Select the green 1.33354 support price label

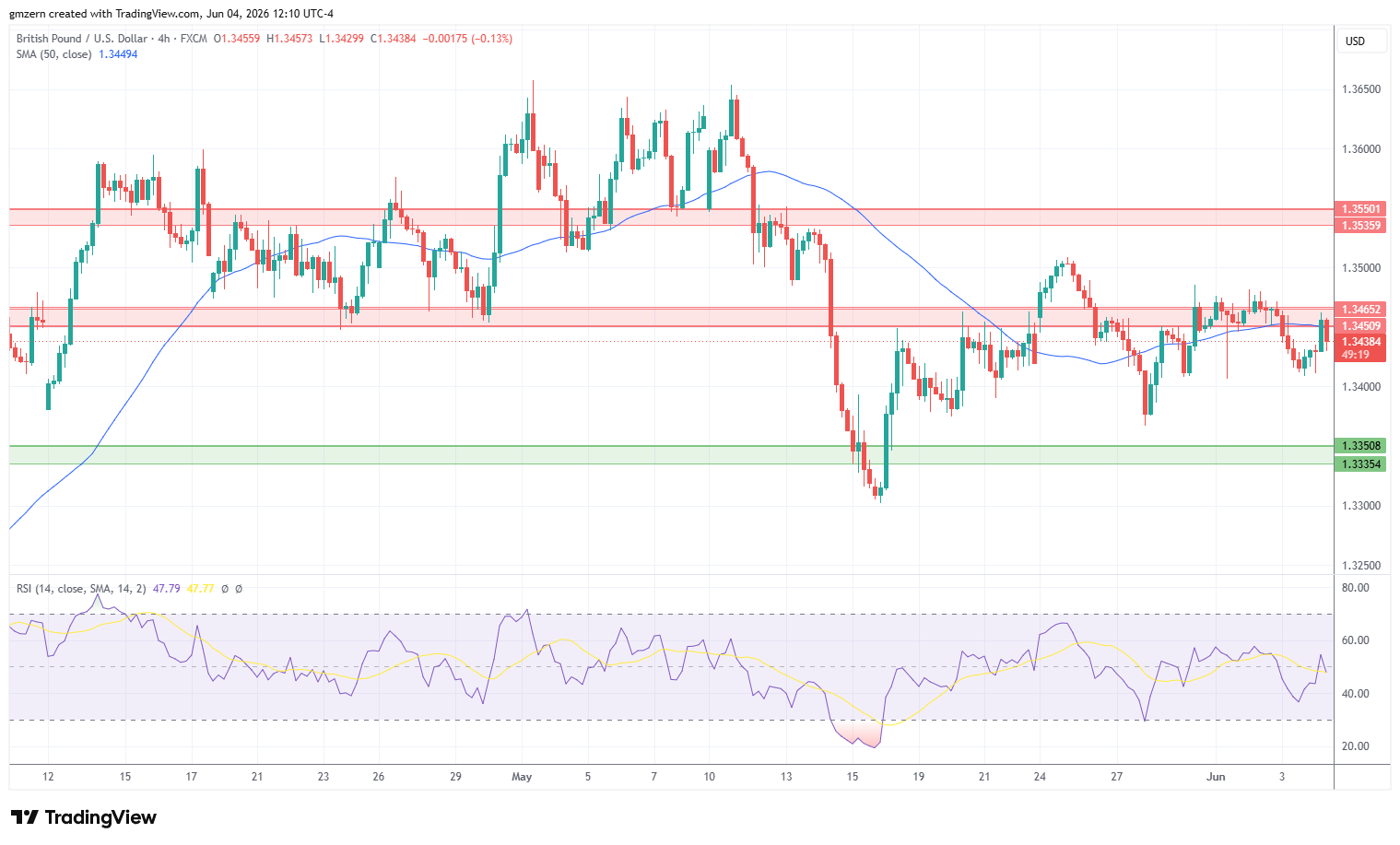point(1360,464)
